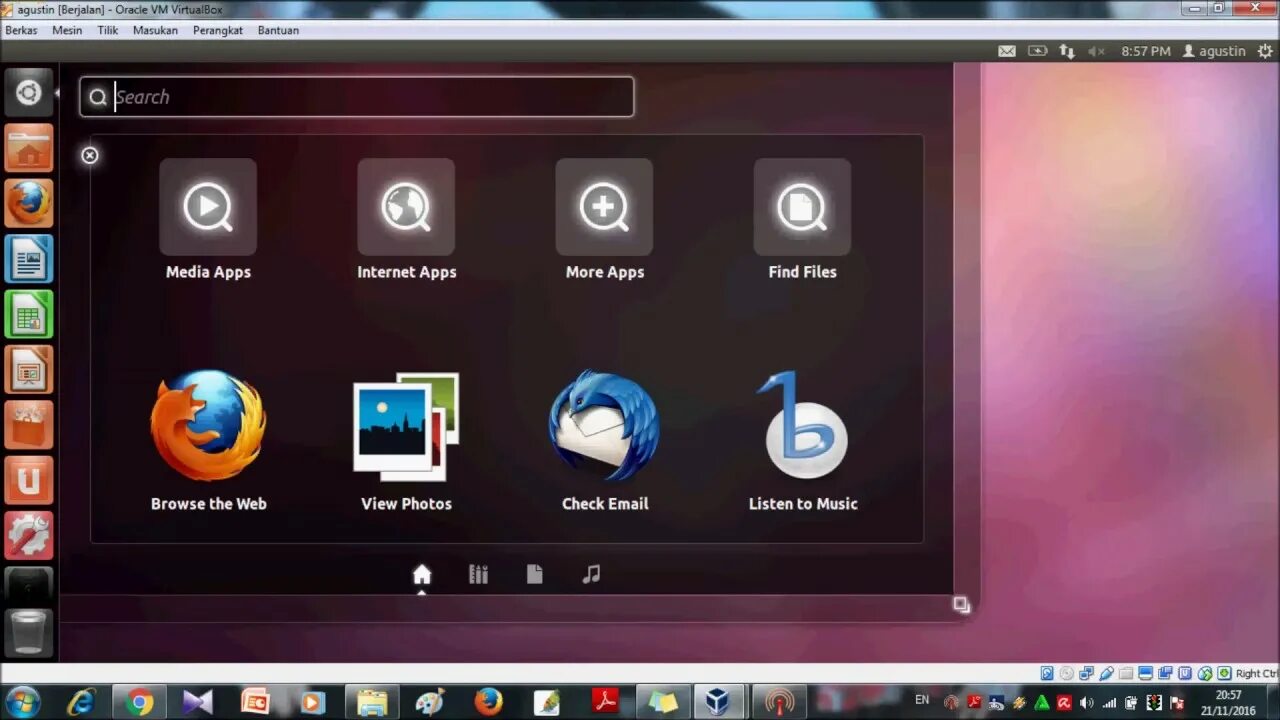The height and width of the screenshot is (720, 1280).
Task: Open Adobe Reader in Windows taskbar
Action: 605,702
